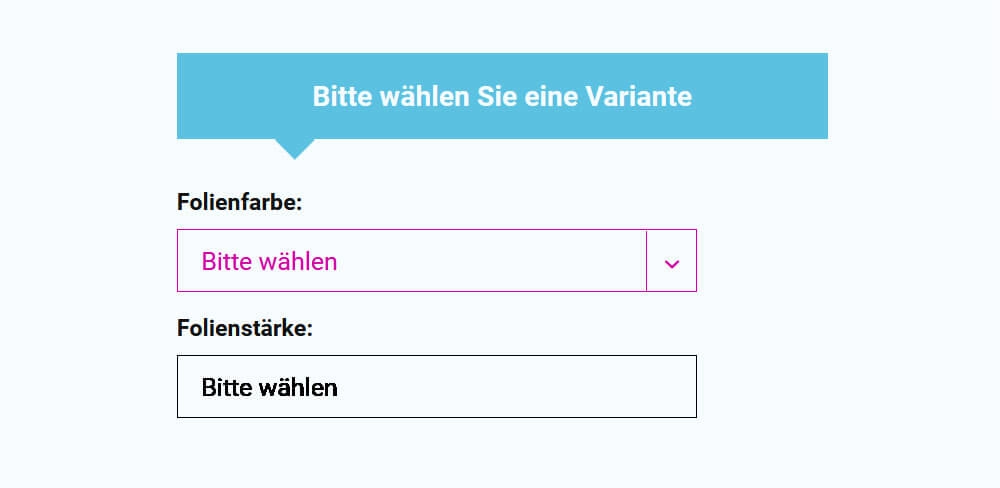Click the magenta chevron down arrow
This screenshot has height=488, width=1000.
pyautogui.click(x=672, y=262)
